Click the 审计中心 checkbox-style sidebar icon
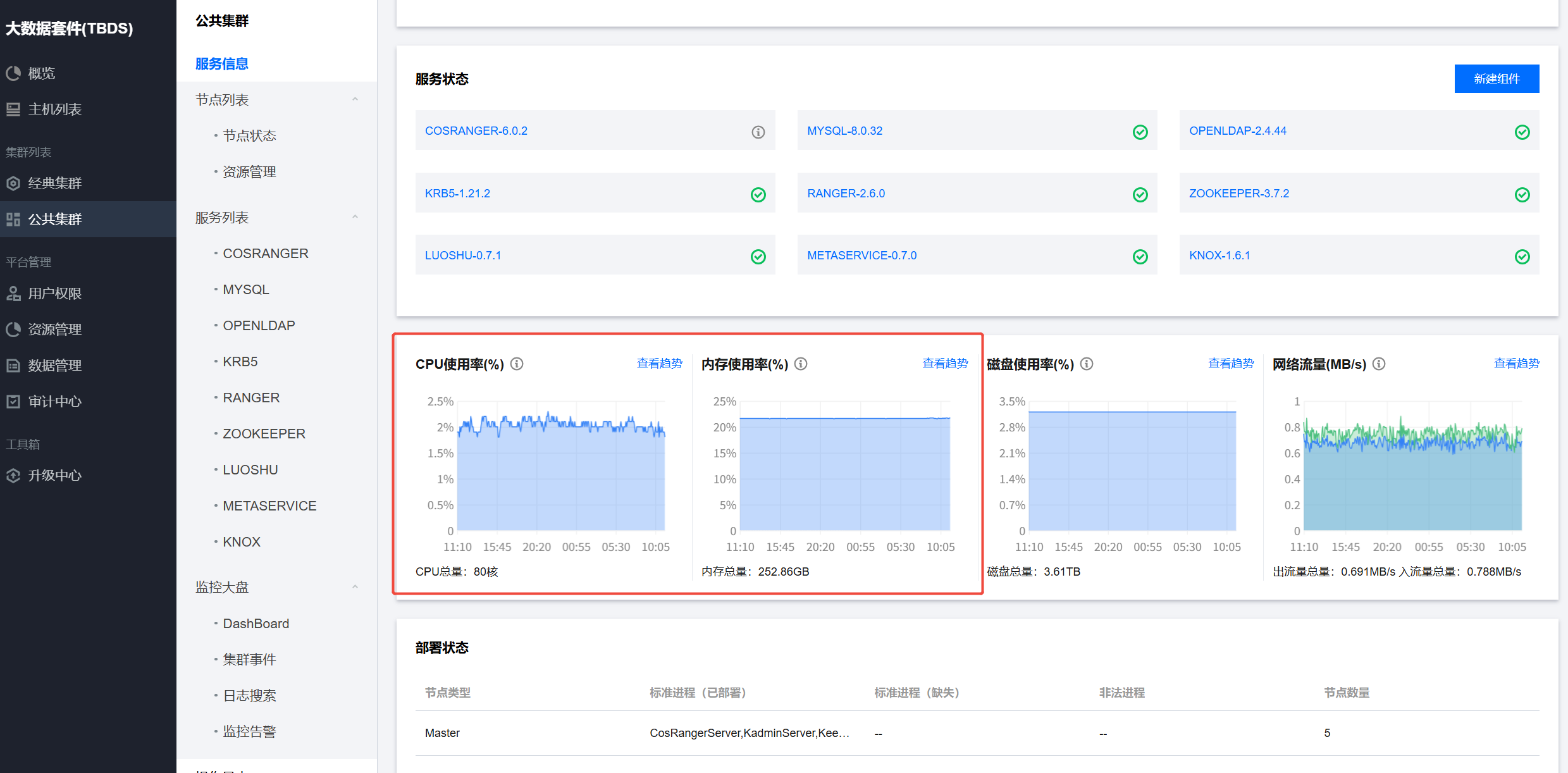Viewport: 1568px width, 773px height. click(x=13, y=402)
